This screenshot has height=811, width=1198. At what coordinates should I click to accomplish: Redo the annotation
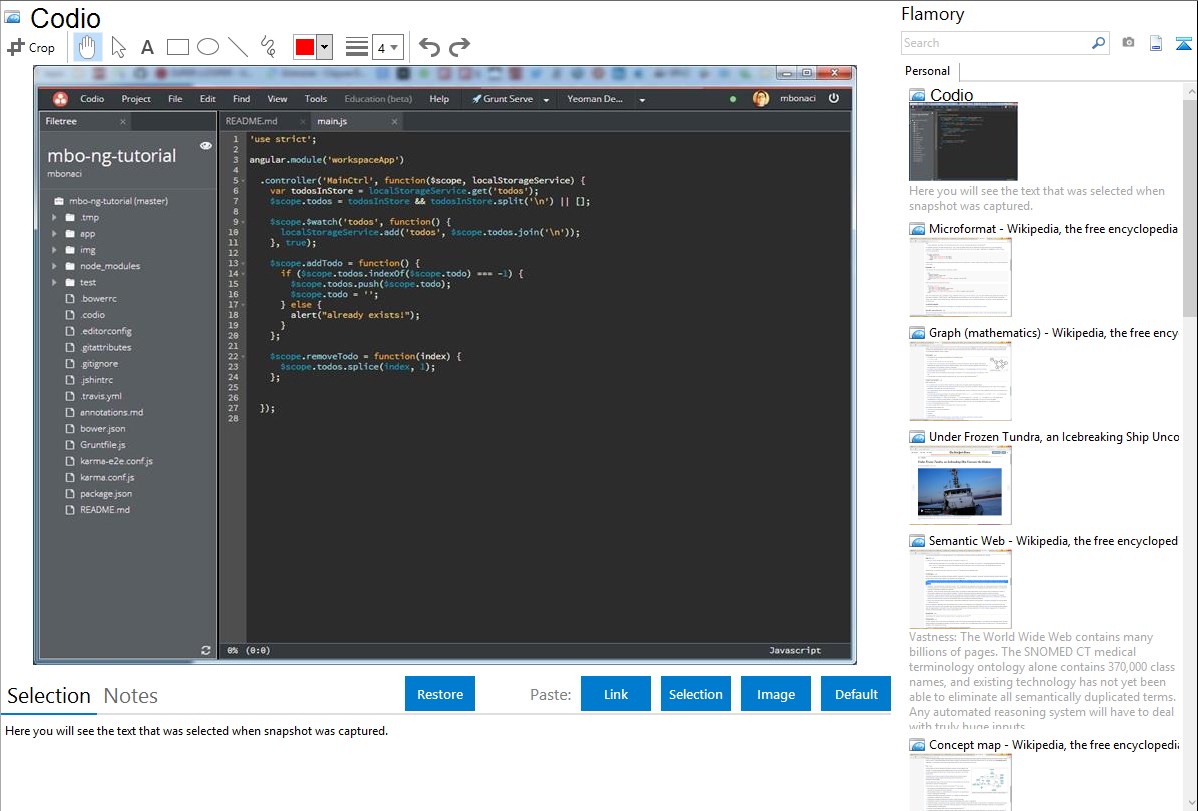pos(459,47)
